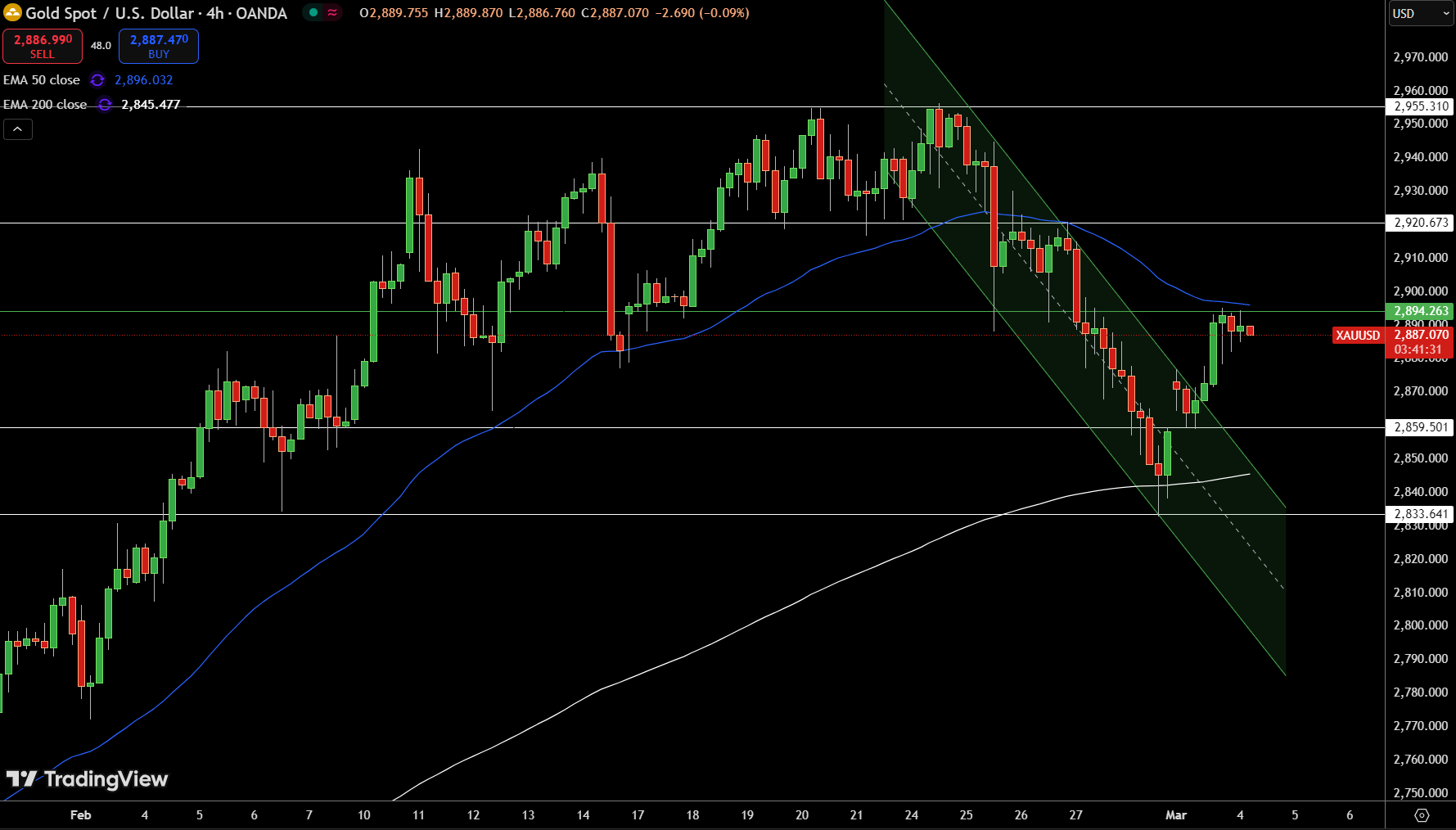The image size is (1456, 830).
Task: Click the gold symbol logo icon
Action: click(x=12, y=13)
